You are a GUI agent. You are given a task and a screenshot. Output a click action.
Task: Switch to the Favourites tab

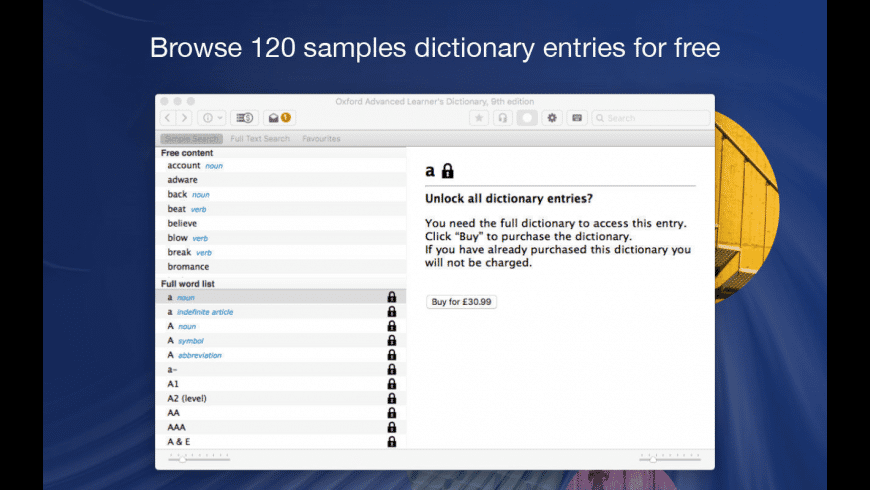tap(321, 139)
